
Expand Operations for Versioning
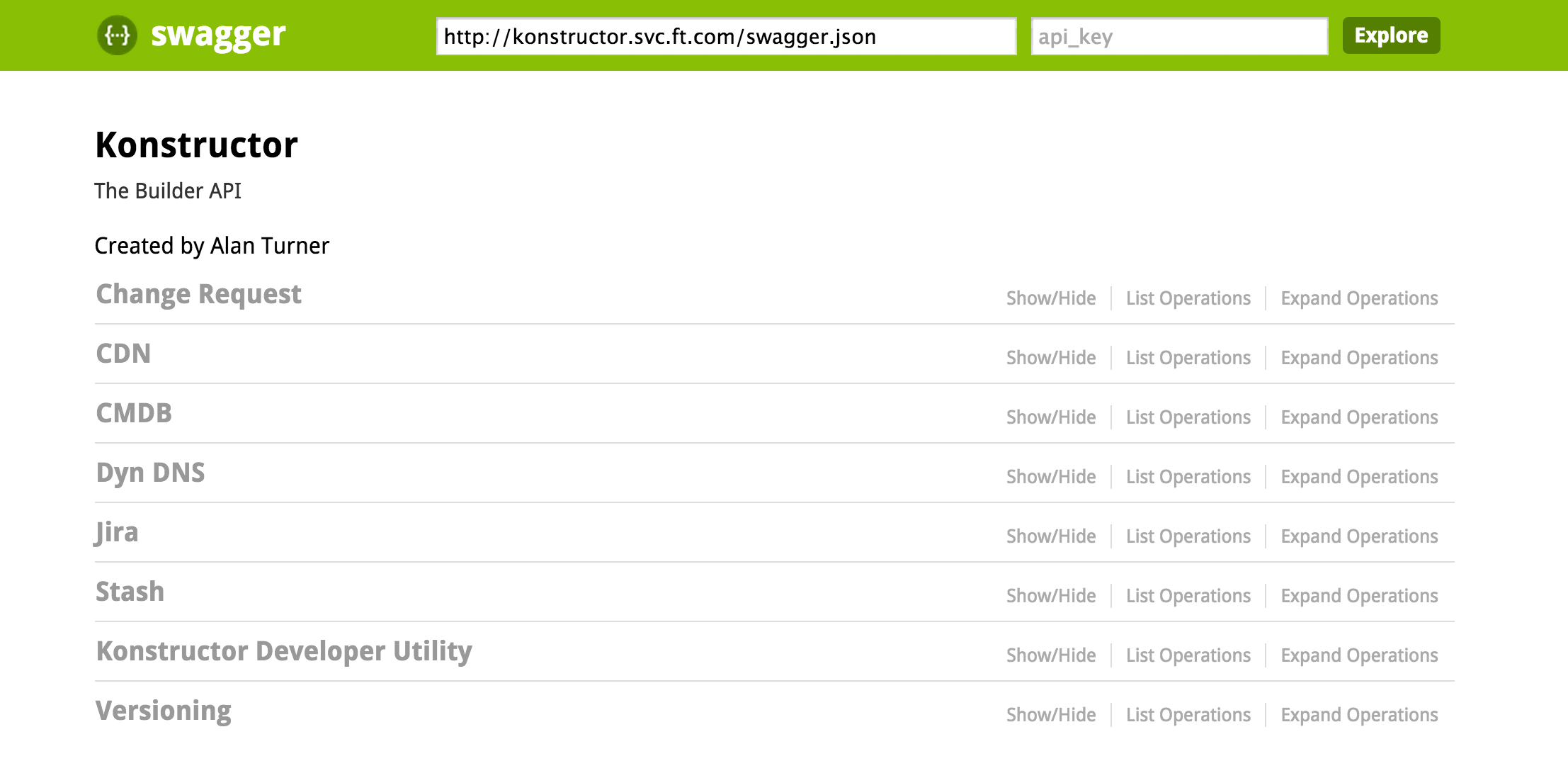[1359, 715]
